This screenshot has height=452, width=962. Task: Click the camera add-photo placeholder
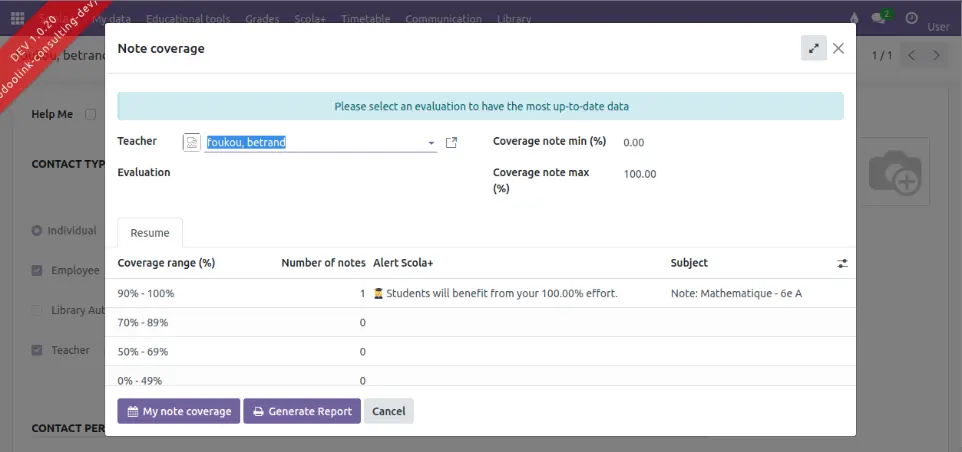click(894, 173)
